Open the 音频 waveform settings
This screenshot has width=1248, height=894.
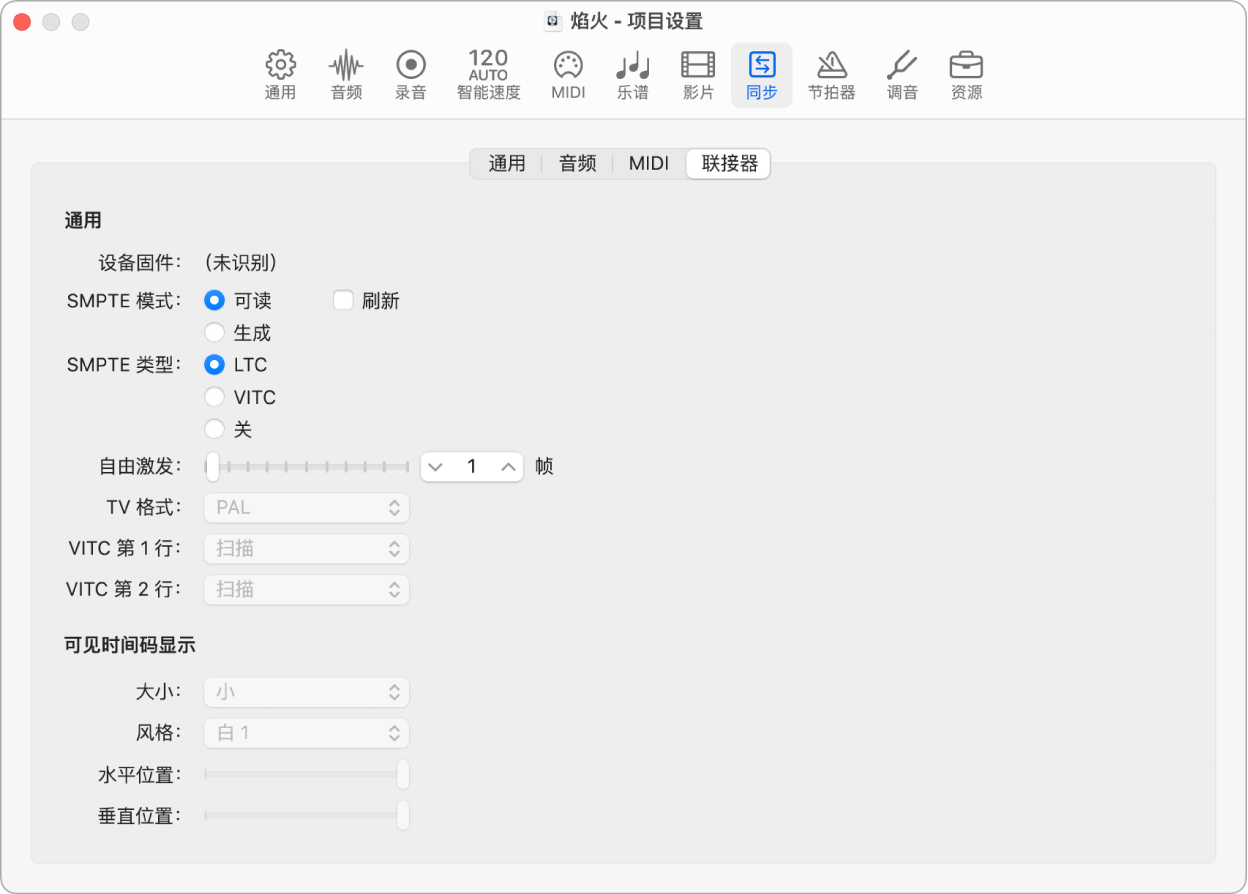[x=346, y=75]
